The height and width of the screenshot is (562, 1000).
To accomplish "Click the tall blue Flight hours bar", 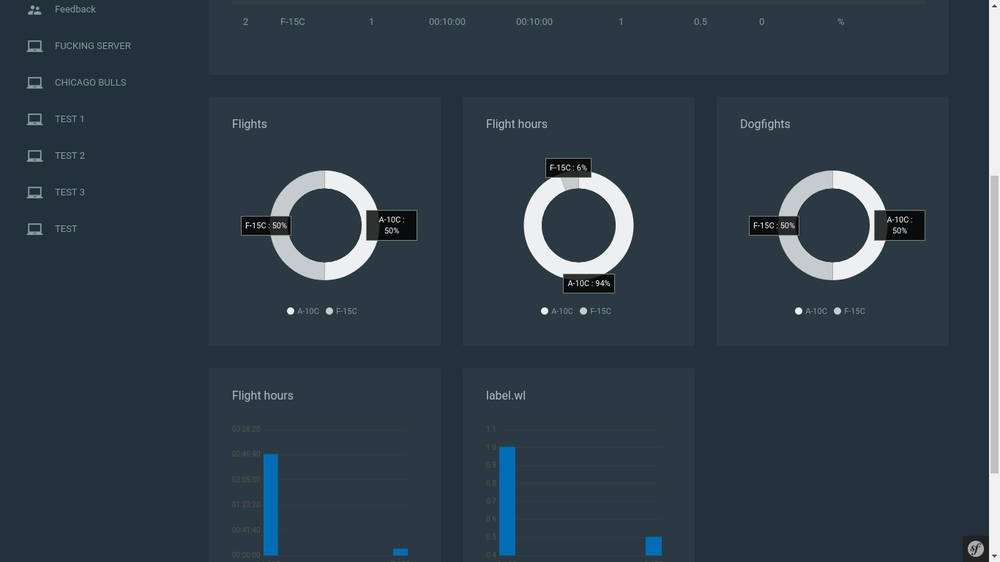I will 271,505.
